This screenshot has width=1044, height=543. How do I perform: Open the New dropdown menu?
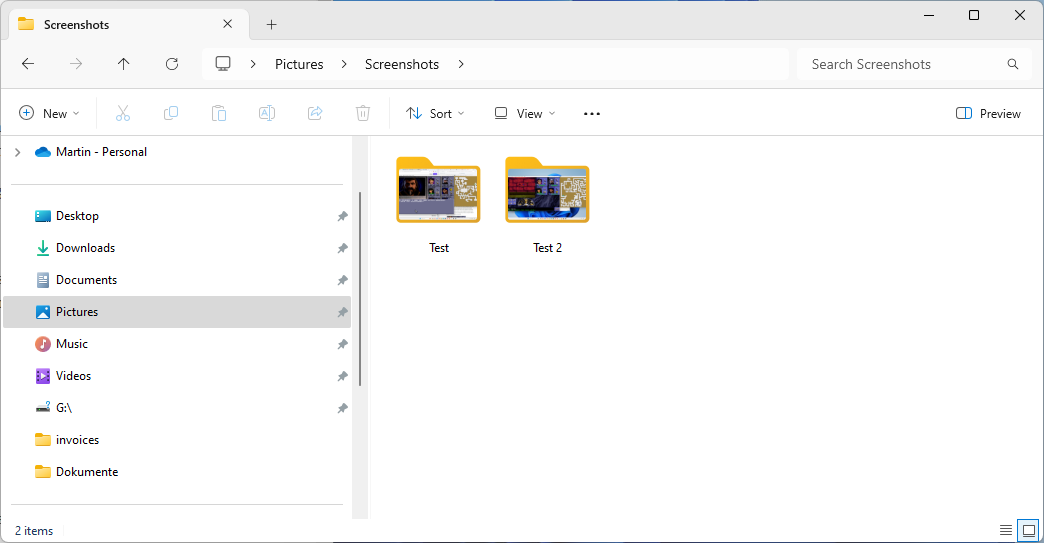(49, 114)
